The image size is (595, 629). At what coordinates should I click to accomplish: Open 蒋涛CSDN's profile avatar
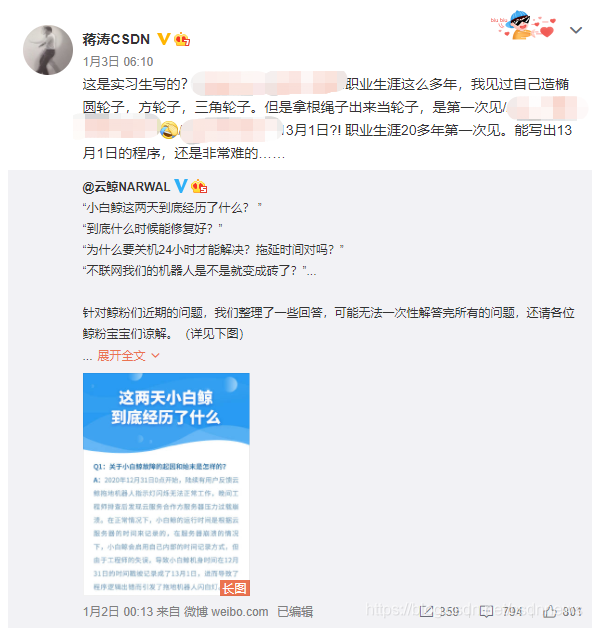48,50
